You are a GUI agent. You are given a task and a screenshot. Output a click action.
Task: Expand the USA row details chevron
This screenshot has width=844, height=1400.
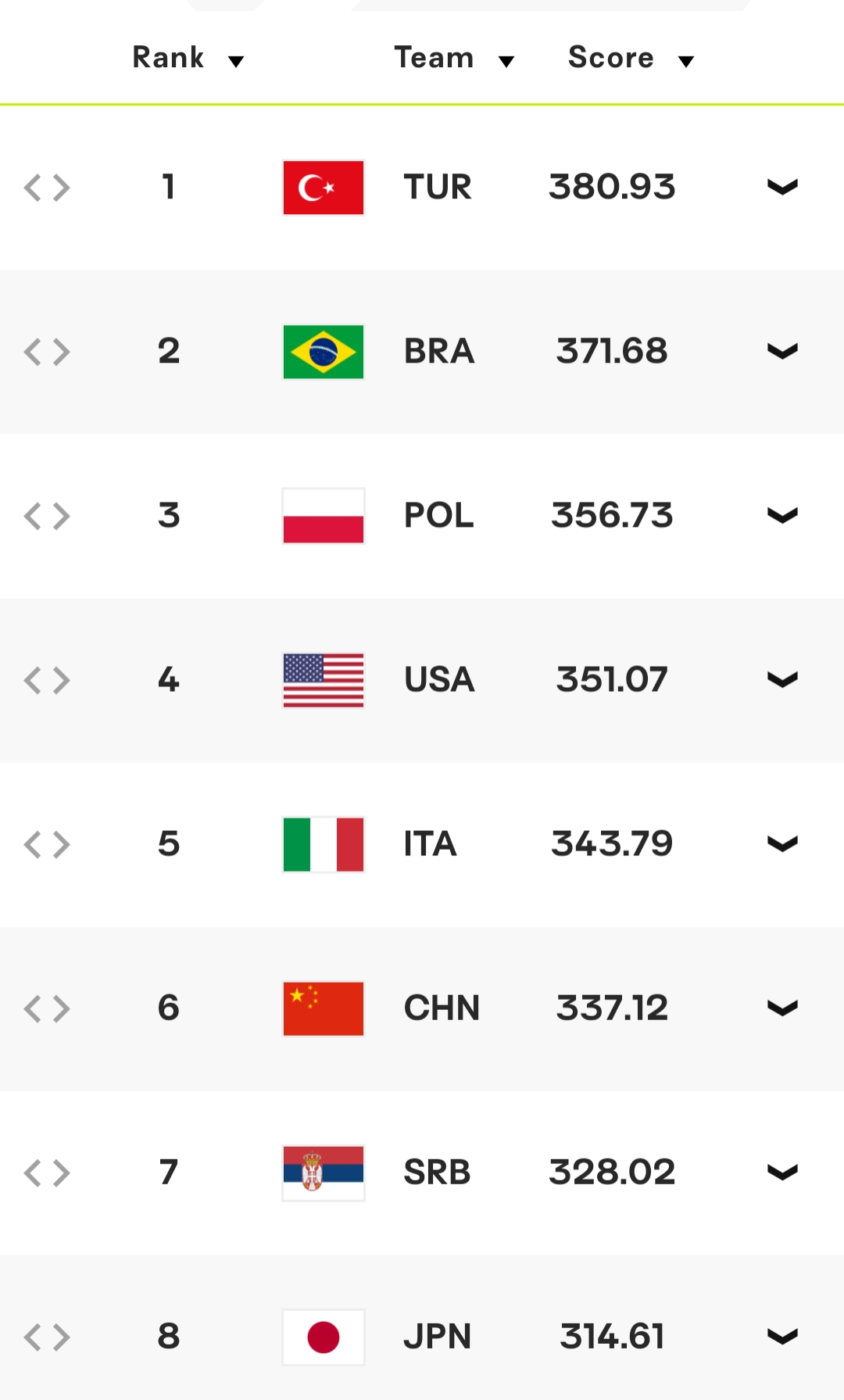(781, 680)
